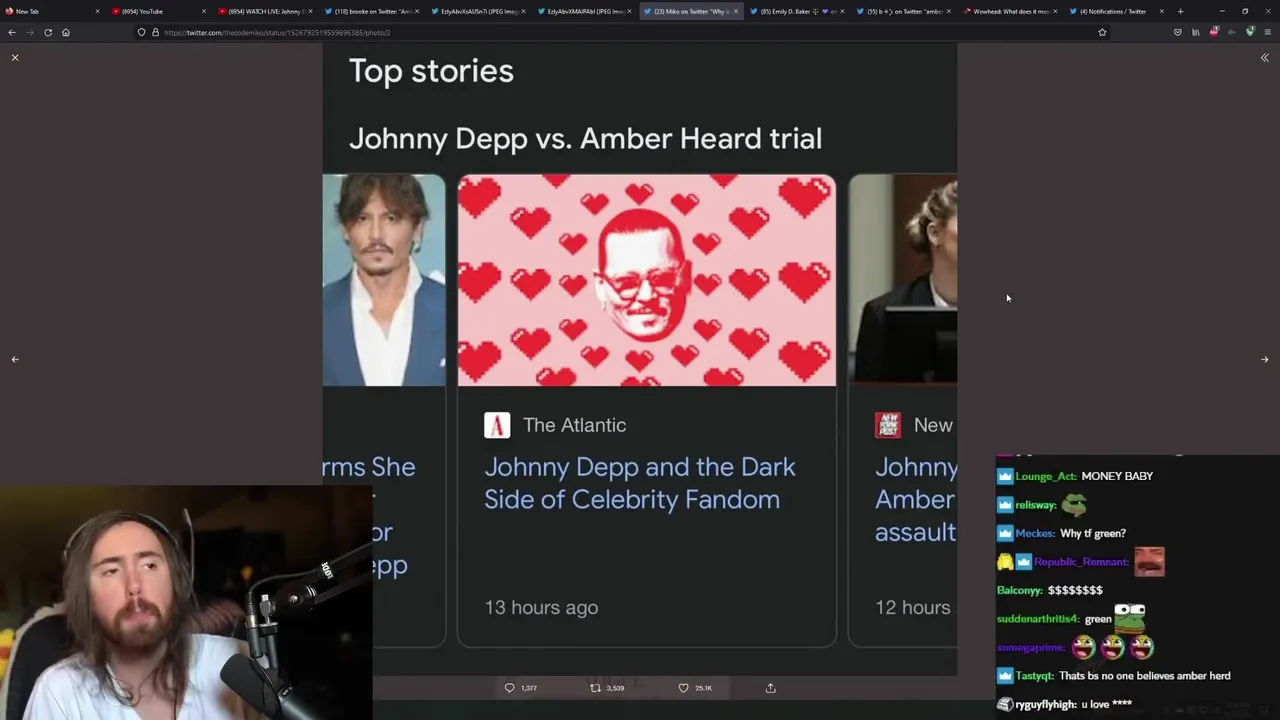Screen dimensions: 1280x720
Task: Close the (6954) YouTube tab
Action: pyautogui.click(x=204, y=11)
